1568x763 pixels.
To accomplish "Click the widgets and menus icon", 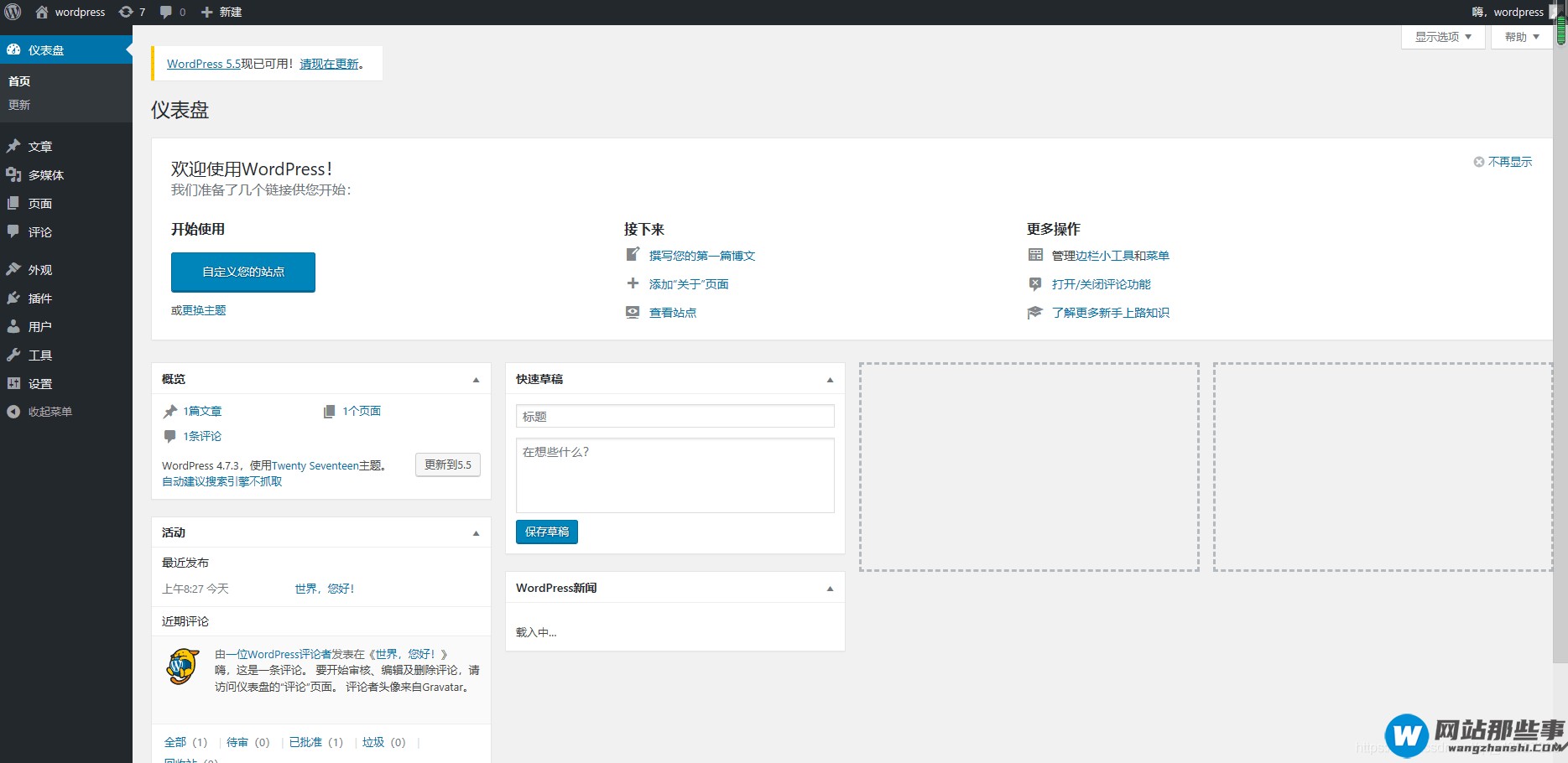I will click(x=1035, y=255).
